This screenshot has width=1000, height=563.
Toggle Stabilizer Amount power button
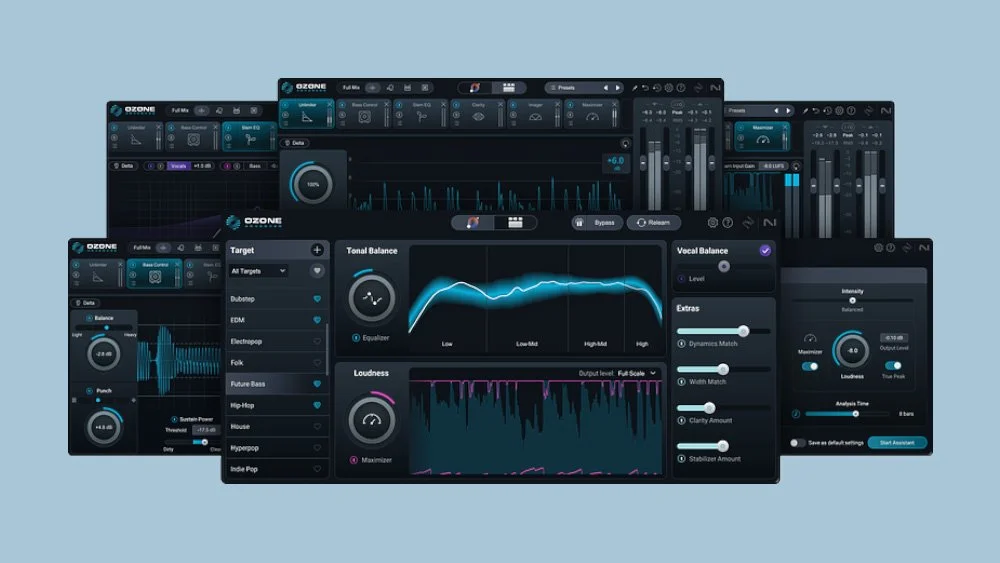pyautogui.click(x=681, y=459)
